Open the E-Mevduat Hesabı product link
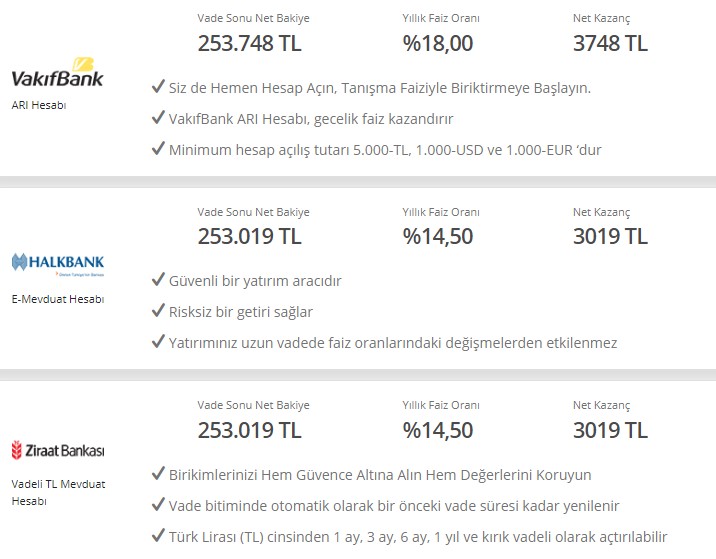Image resolution: width=716 pixels, height=559 pixels. pos(58,299)
